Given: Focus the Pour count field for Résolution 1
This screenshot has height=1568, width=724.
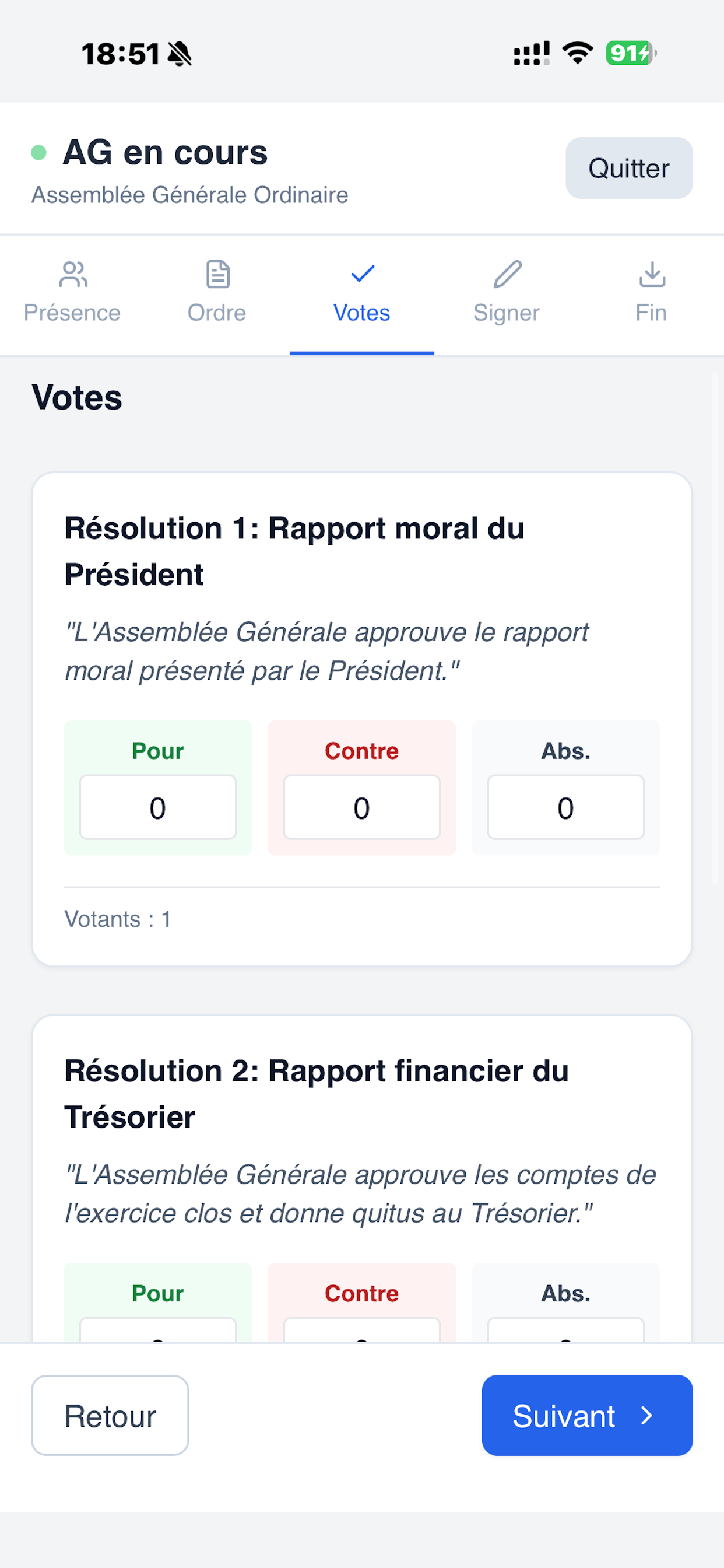Looking at the screenshot, I should click(158, 808).
